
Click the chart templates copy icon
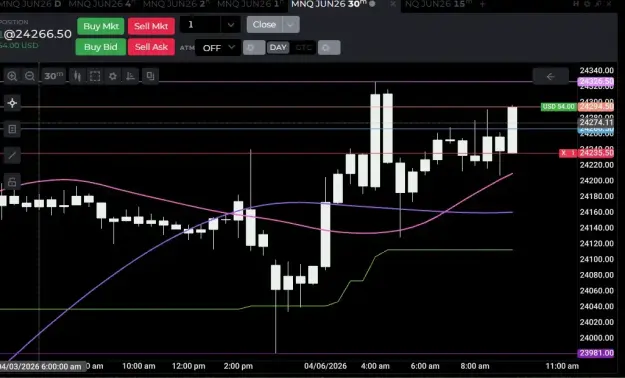click(150, 76)
